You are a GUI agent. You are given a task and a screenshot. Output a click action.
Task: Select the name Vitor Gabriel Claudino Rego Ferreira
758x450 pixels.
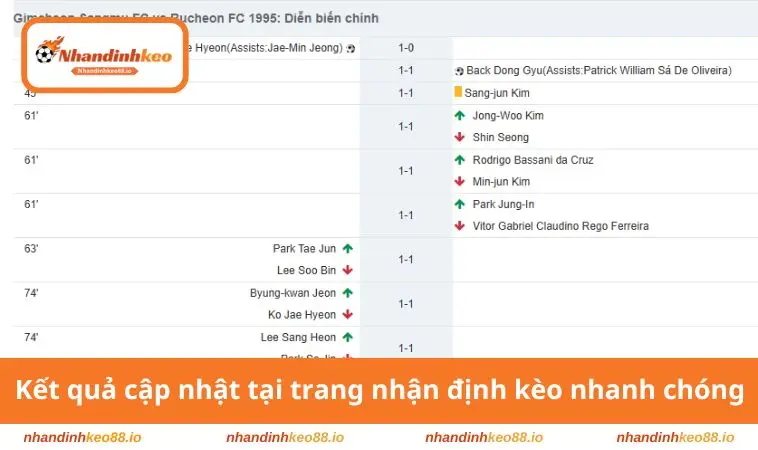tap(561, 226)
